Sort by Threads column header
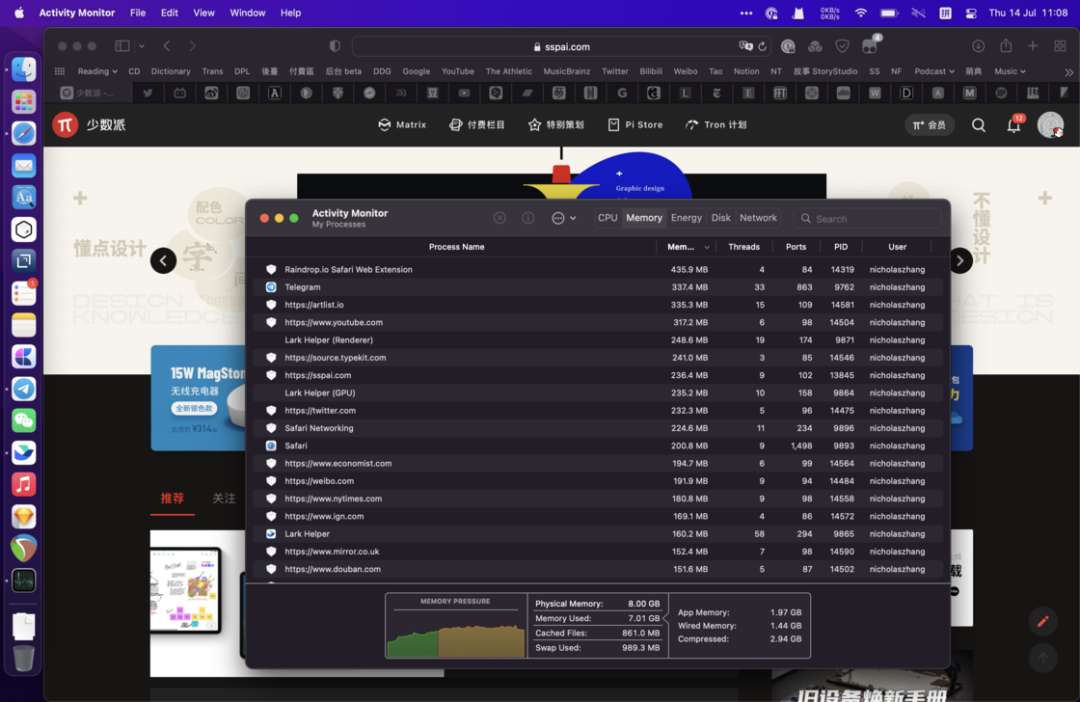 744,247
